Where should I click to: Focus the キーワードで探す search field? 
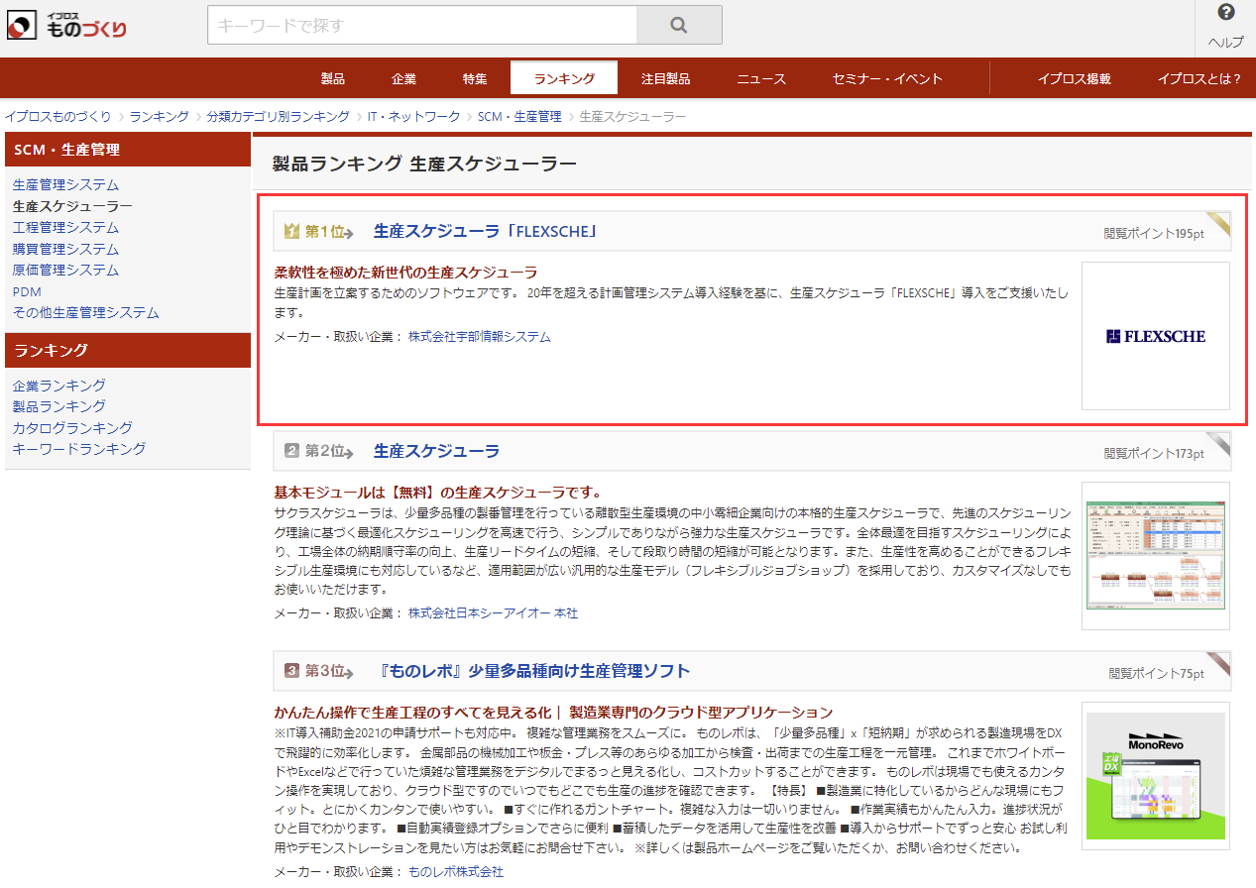coord(422,25)
